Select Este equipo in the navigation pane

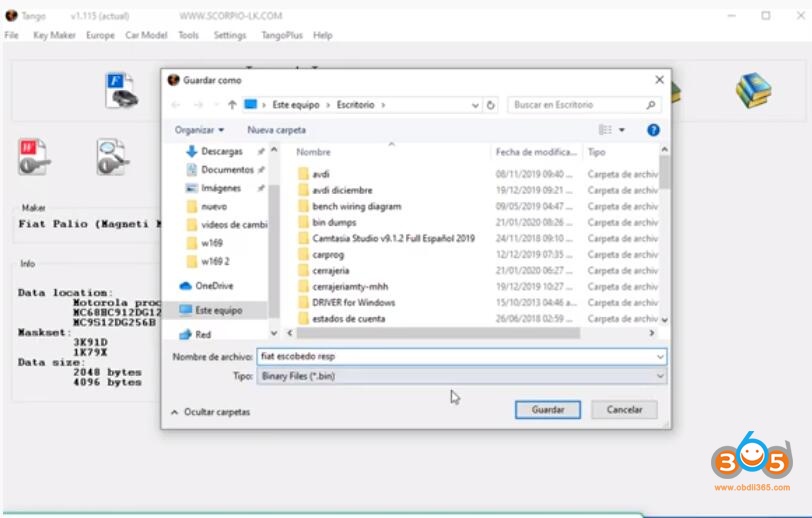pyautogui.click(x=218, y=310)
